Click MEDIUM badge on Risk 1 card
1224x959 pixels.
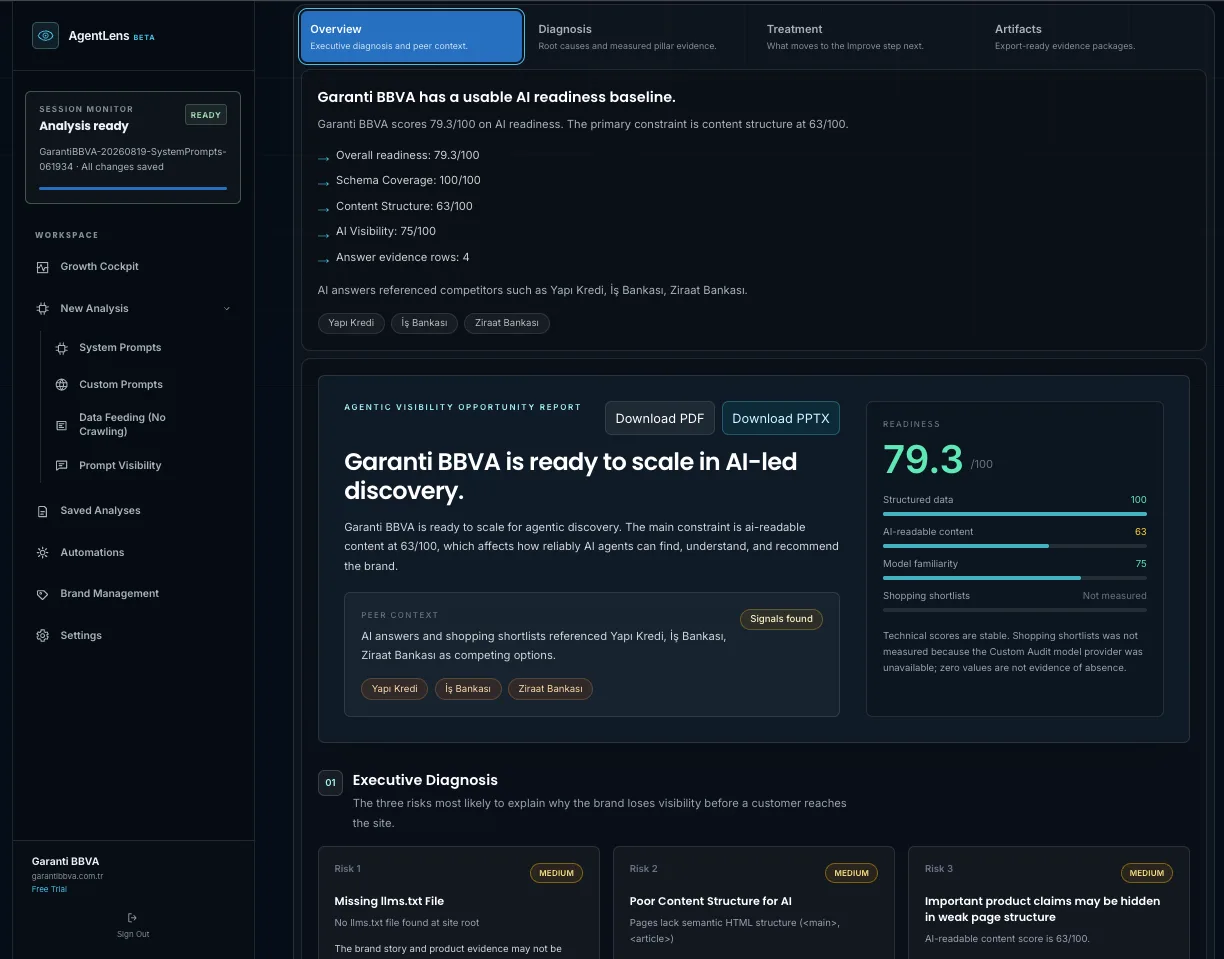pyautogui.click(x=556, y=873)
